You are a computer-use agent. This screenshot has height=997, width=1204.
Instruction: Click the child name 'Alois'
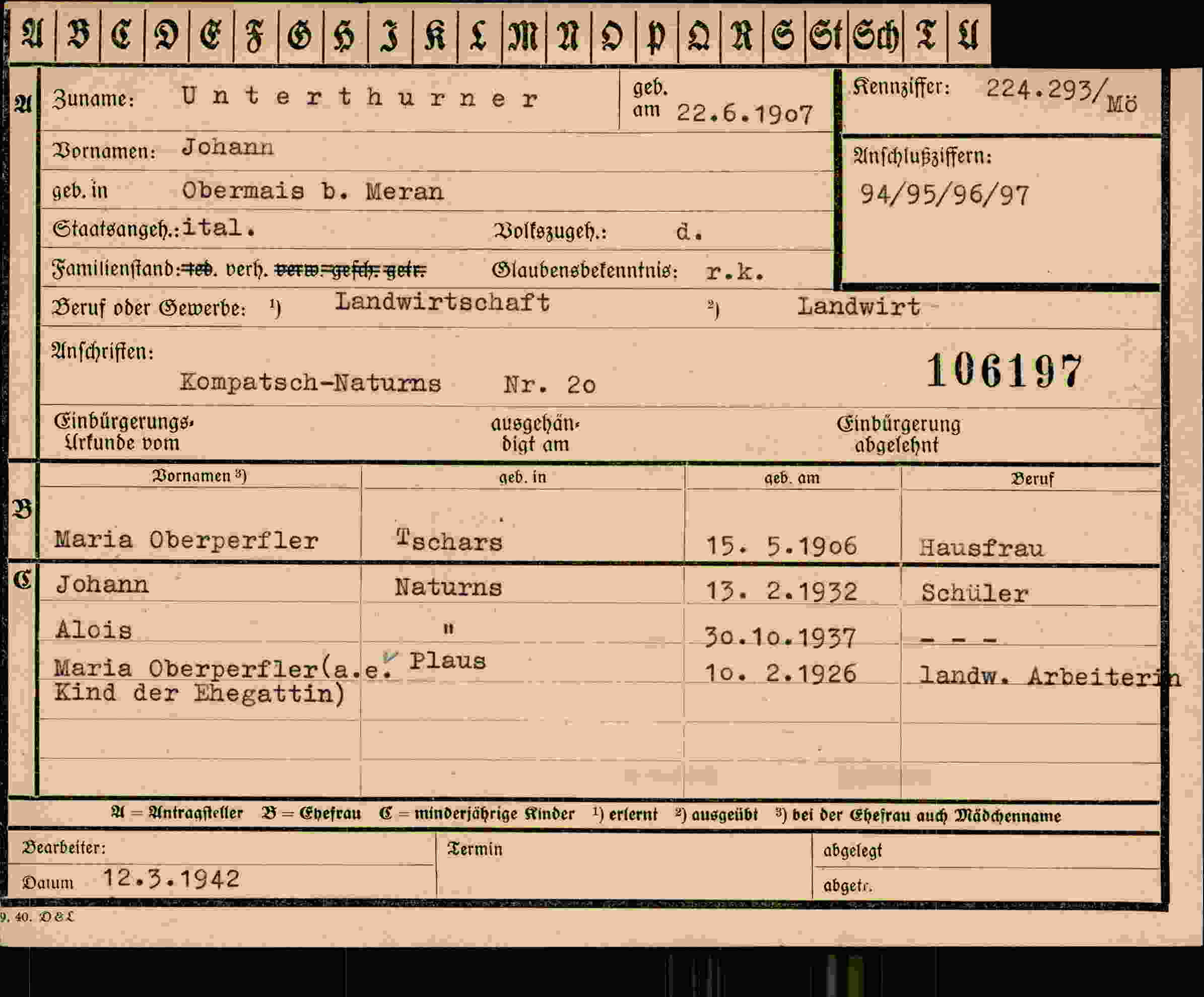[94, 630]
